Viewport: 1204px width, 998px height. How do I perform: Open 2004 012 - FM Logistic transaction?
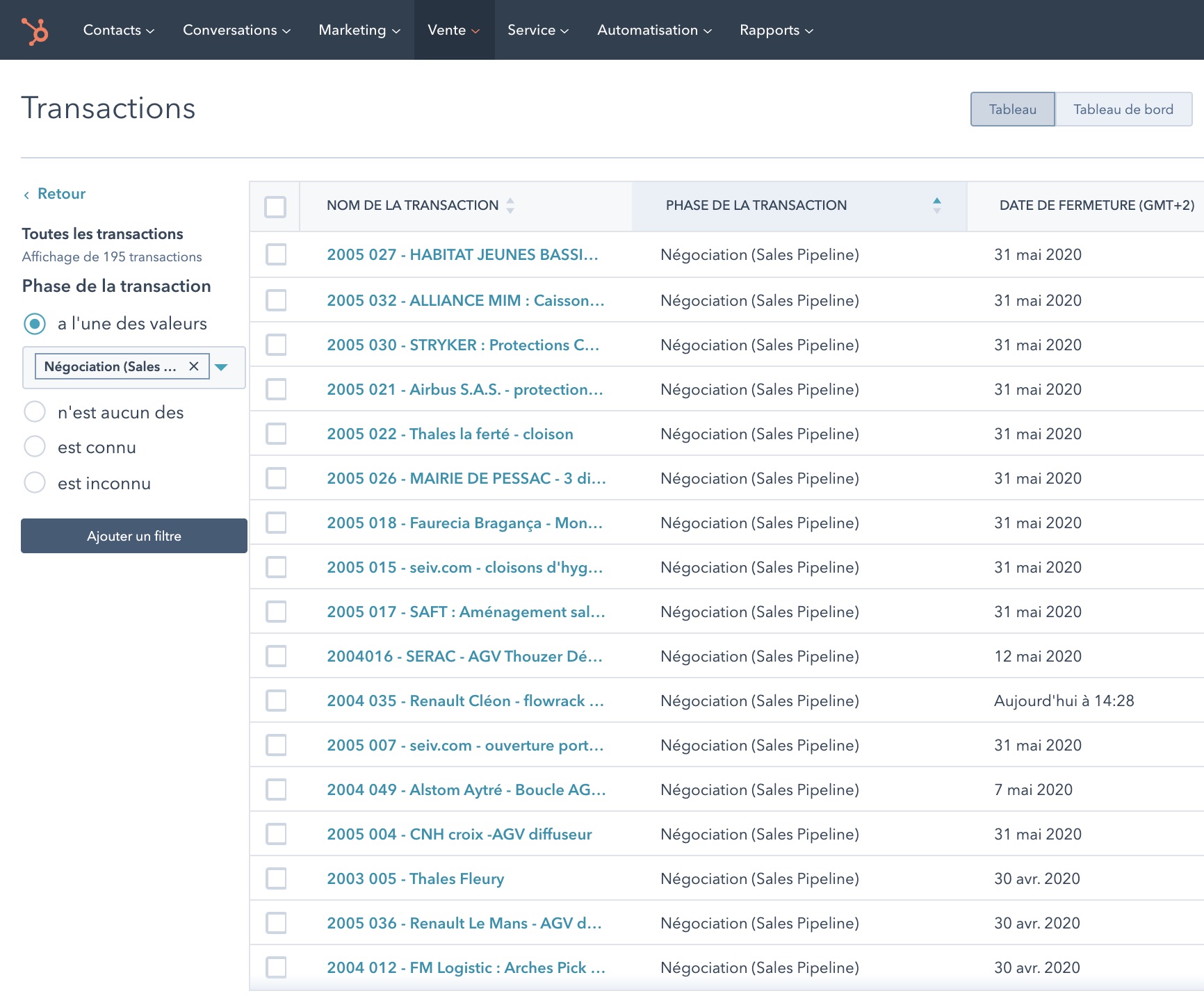tap(466, 967)
